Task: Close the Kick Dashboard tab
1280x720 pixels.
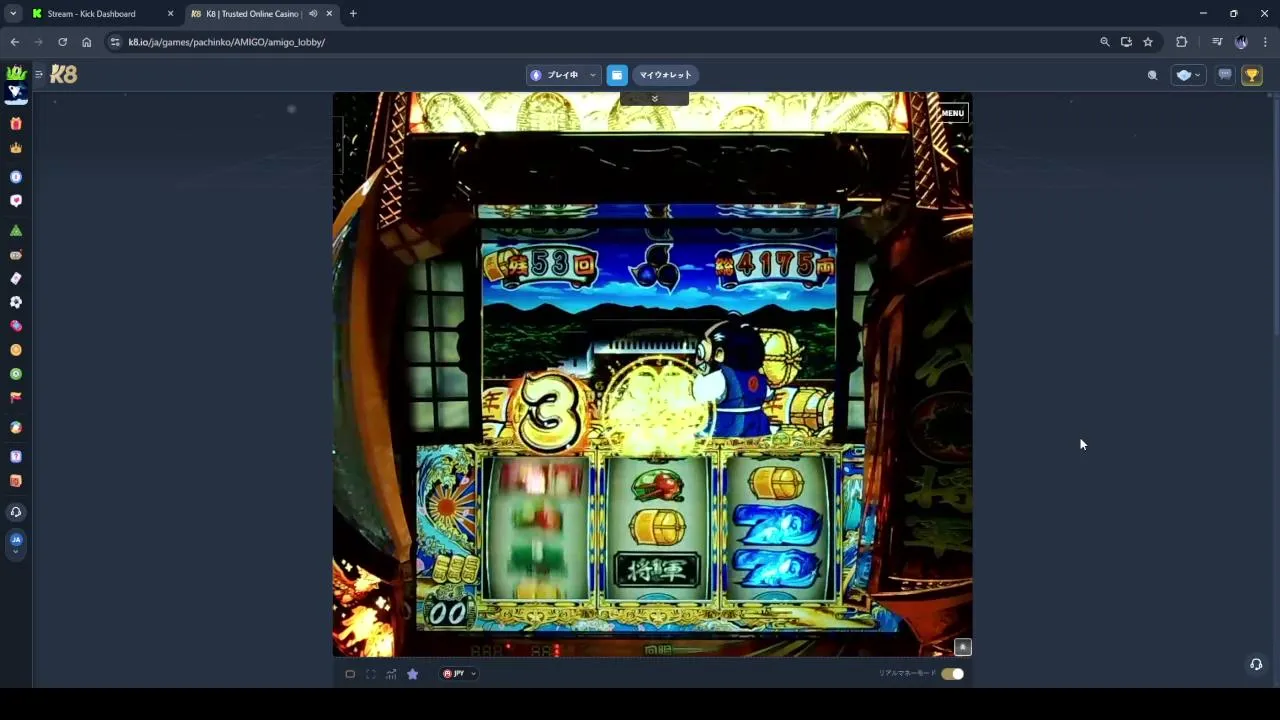Action: click(170, 14)
